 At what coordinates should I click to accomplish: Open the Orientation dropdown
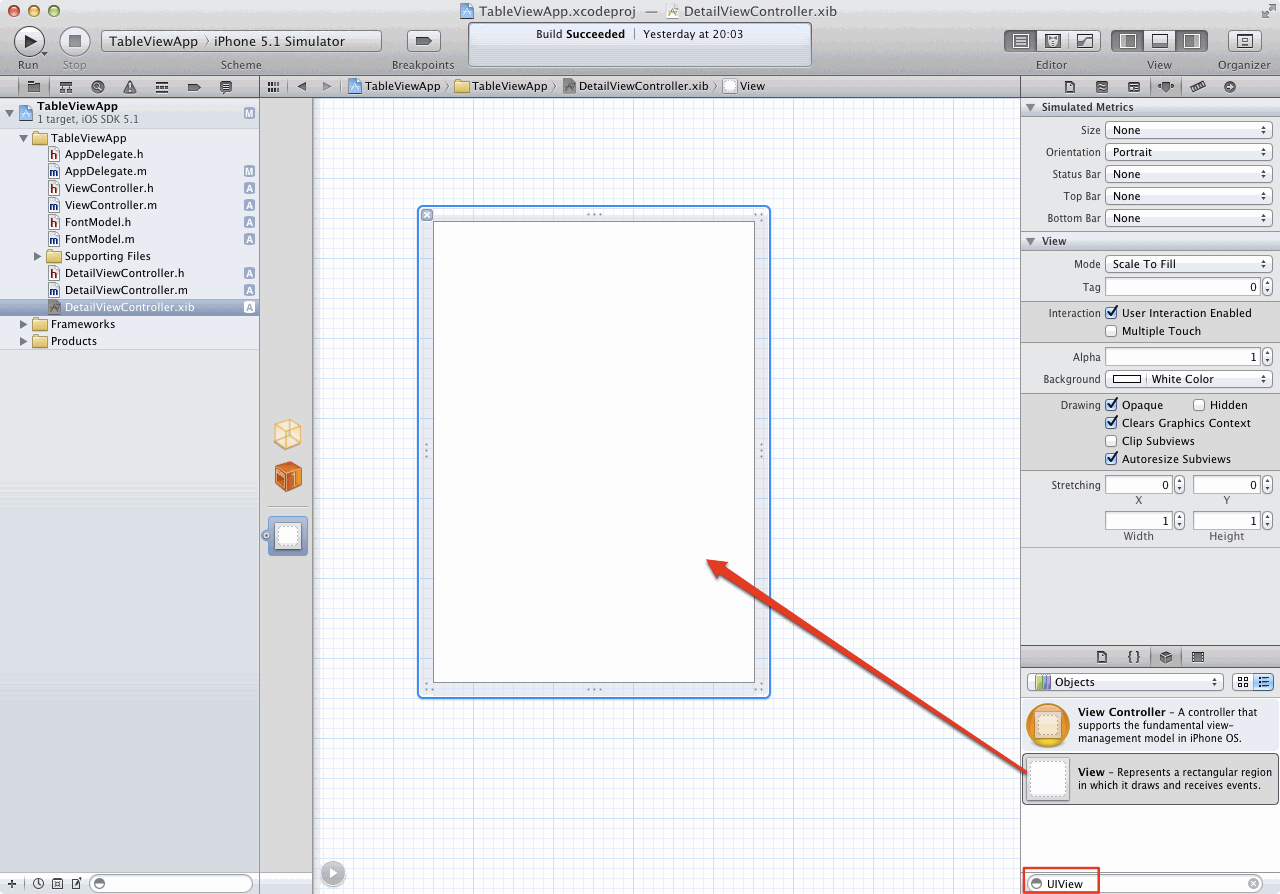(x=1188, y=152)
